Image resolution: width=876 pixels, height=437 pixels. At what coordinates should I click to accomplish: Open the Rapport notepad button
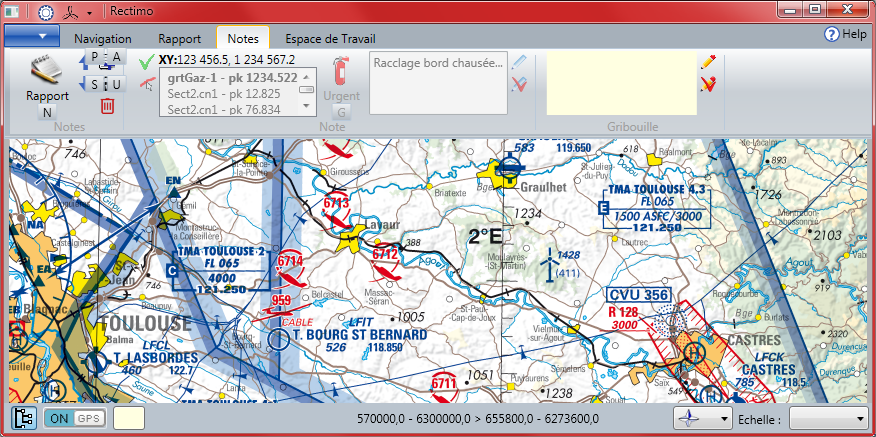pos(47,78)
